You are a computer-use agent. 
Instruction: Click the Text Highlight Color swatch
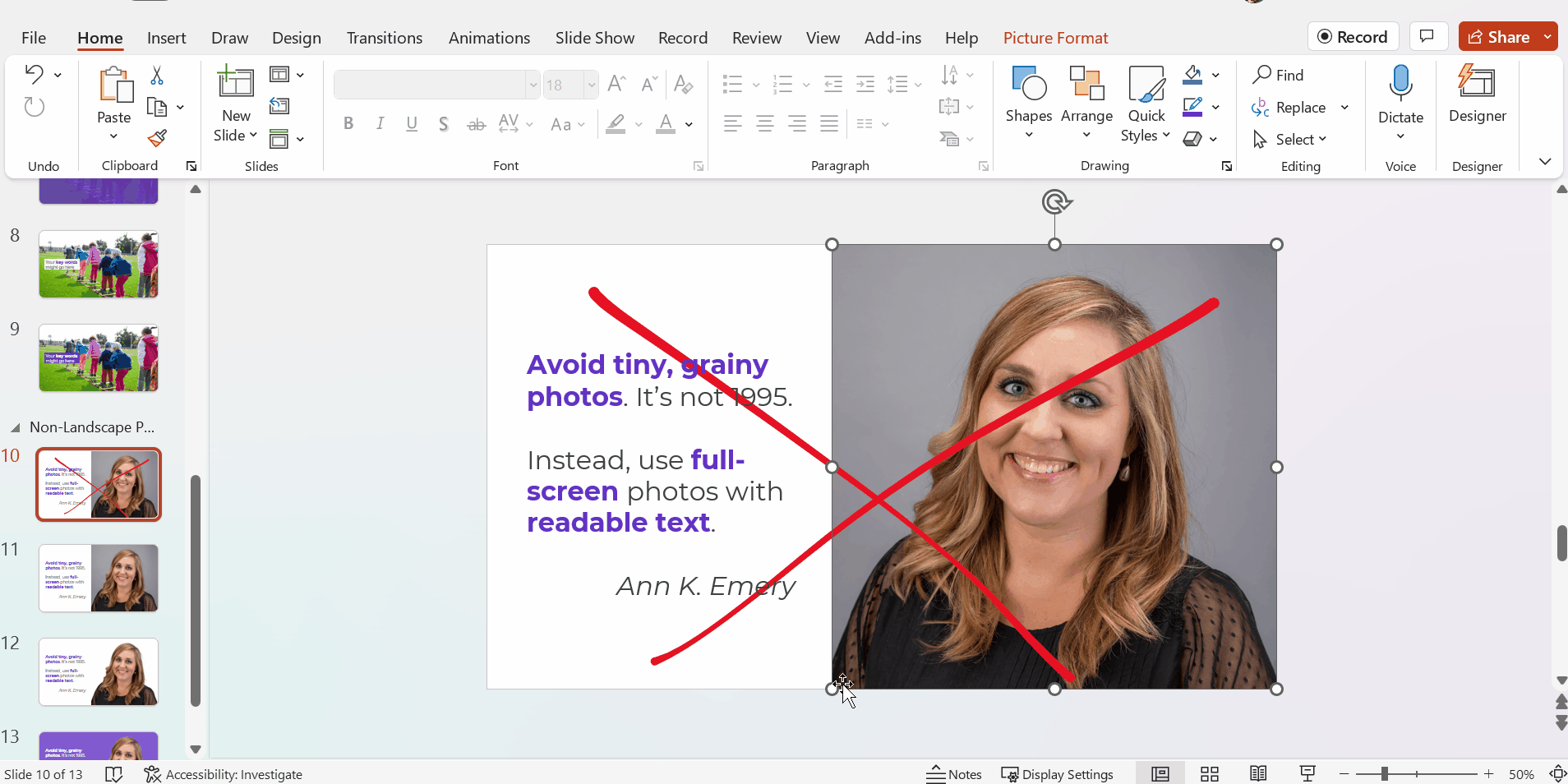pos(616,124)
